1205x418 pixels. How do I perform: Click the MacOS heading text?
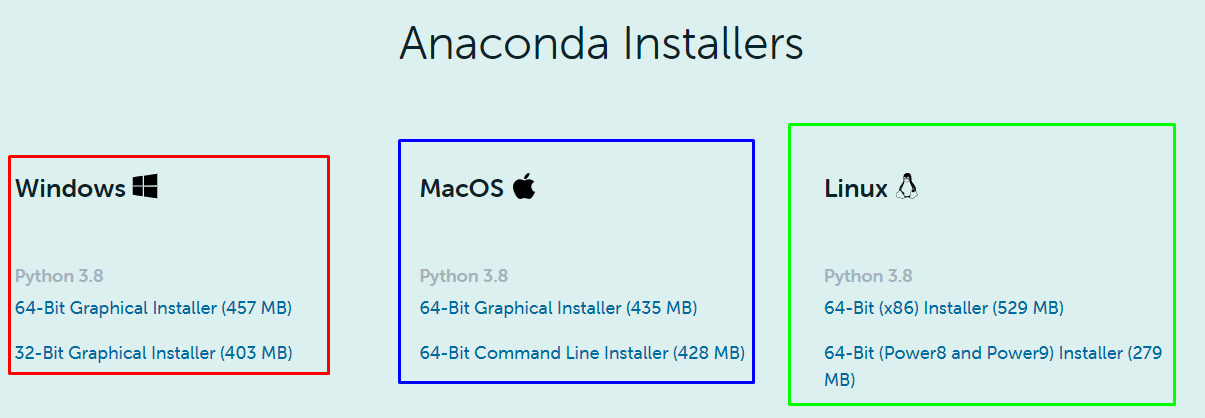pos(461,188)
